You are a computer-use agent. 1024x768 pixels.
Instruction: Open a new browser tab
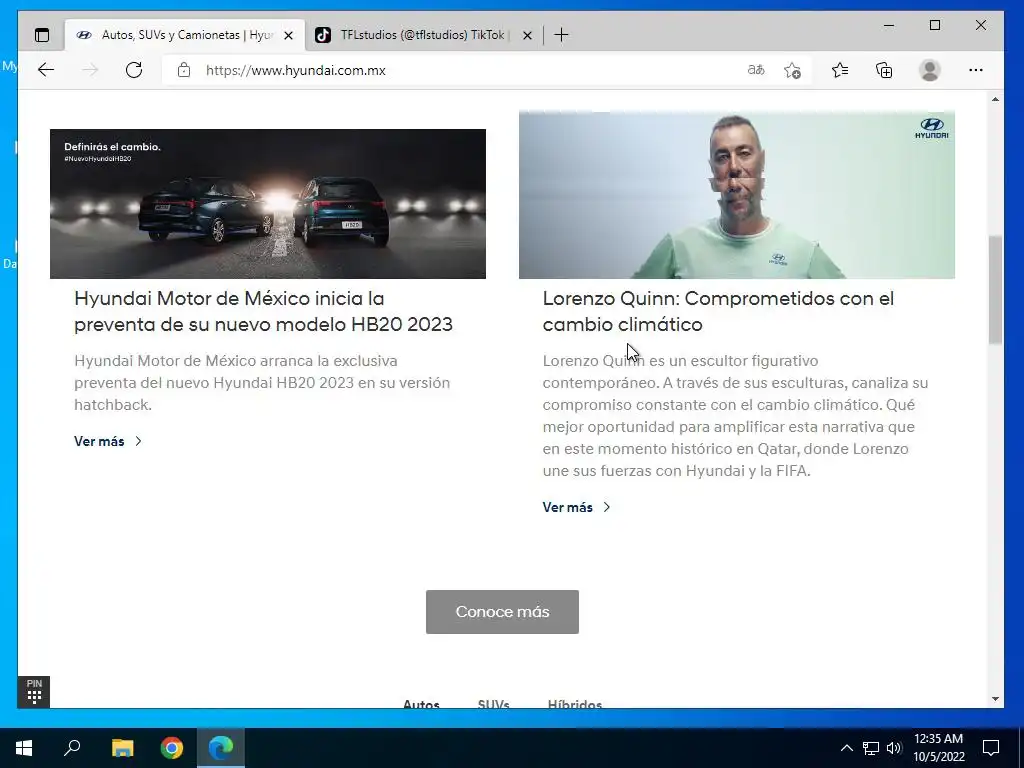(561, 35)
